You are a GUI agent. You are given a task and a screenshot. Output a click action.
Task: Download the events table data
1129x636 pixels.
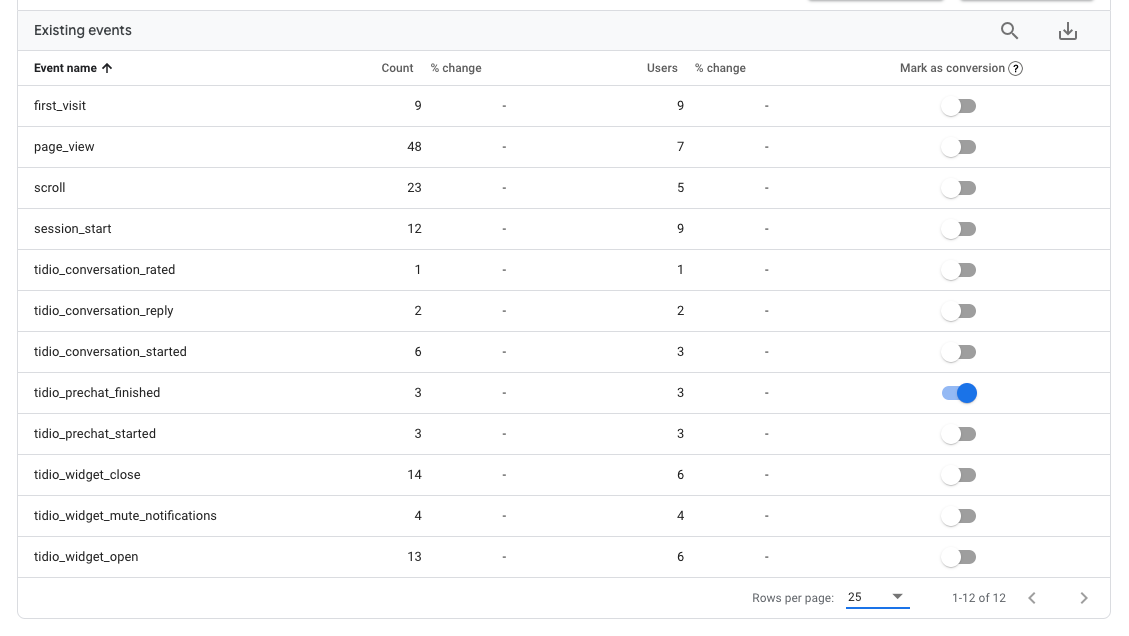(x=1068, y=31)
